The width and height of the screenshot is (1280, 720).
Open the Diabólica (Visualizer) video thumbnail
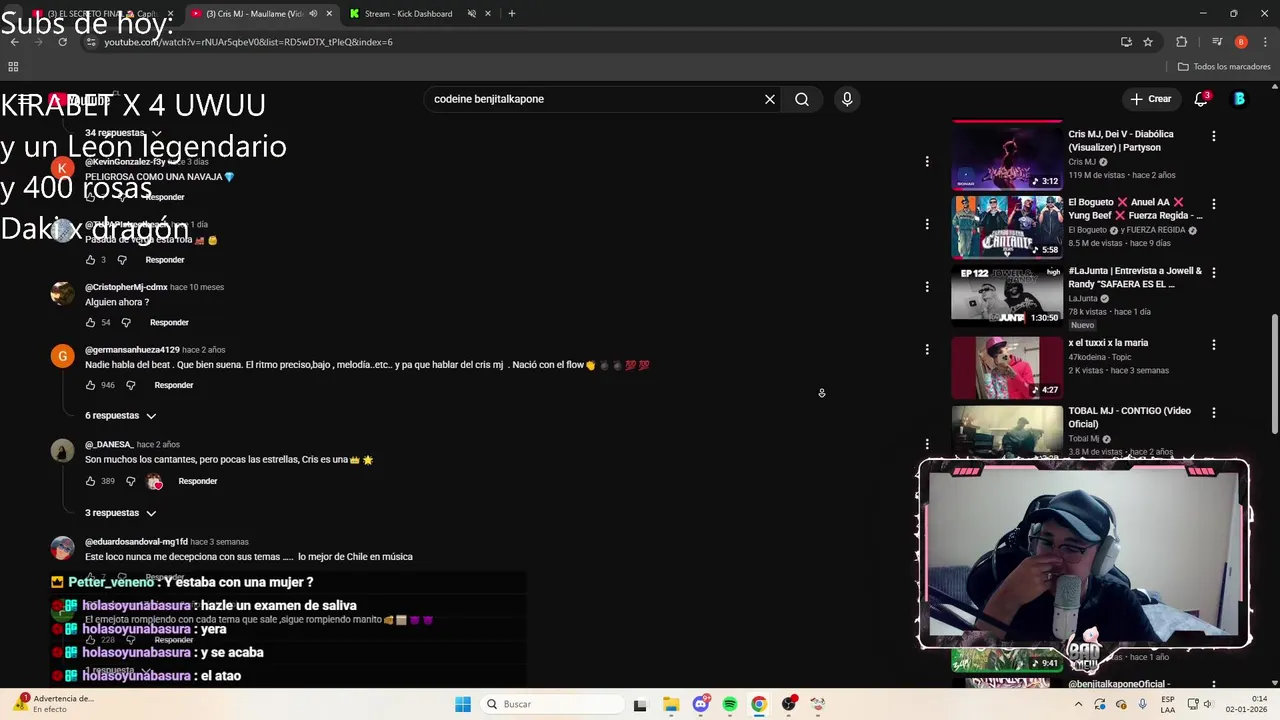coord(1007,156)
